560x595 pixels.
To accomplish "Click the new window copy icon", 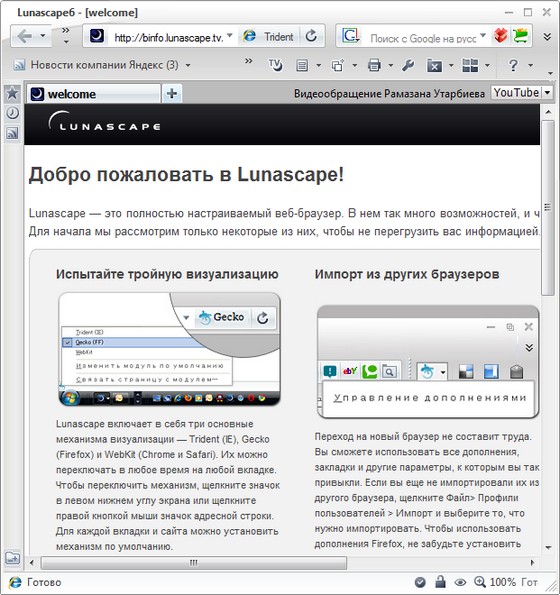I will [x=338, y=66].
